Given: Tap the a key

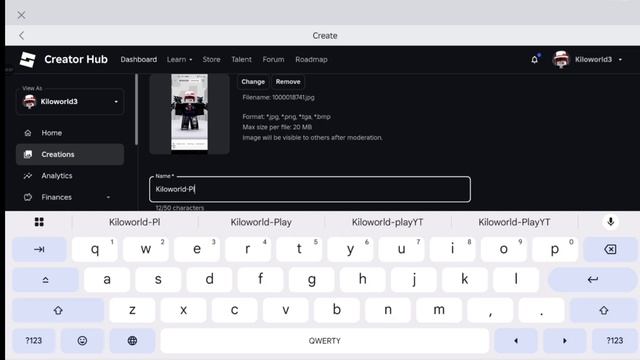Looking at the screenshot, I should coord(107,280).
